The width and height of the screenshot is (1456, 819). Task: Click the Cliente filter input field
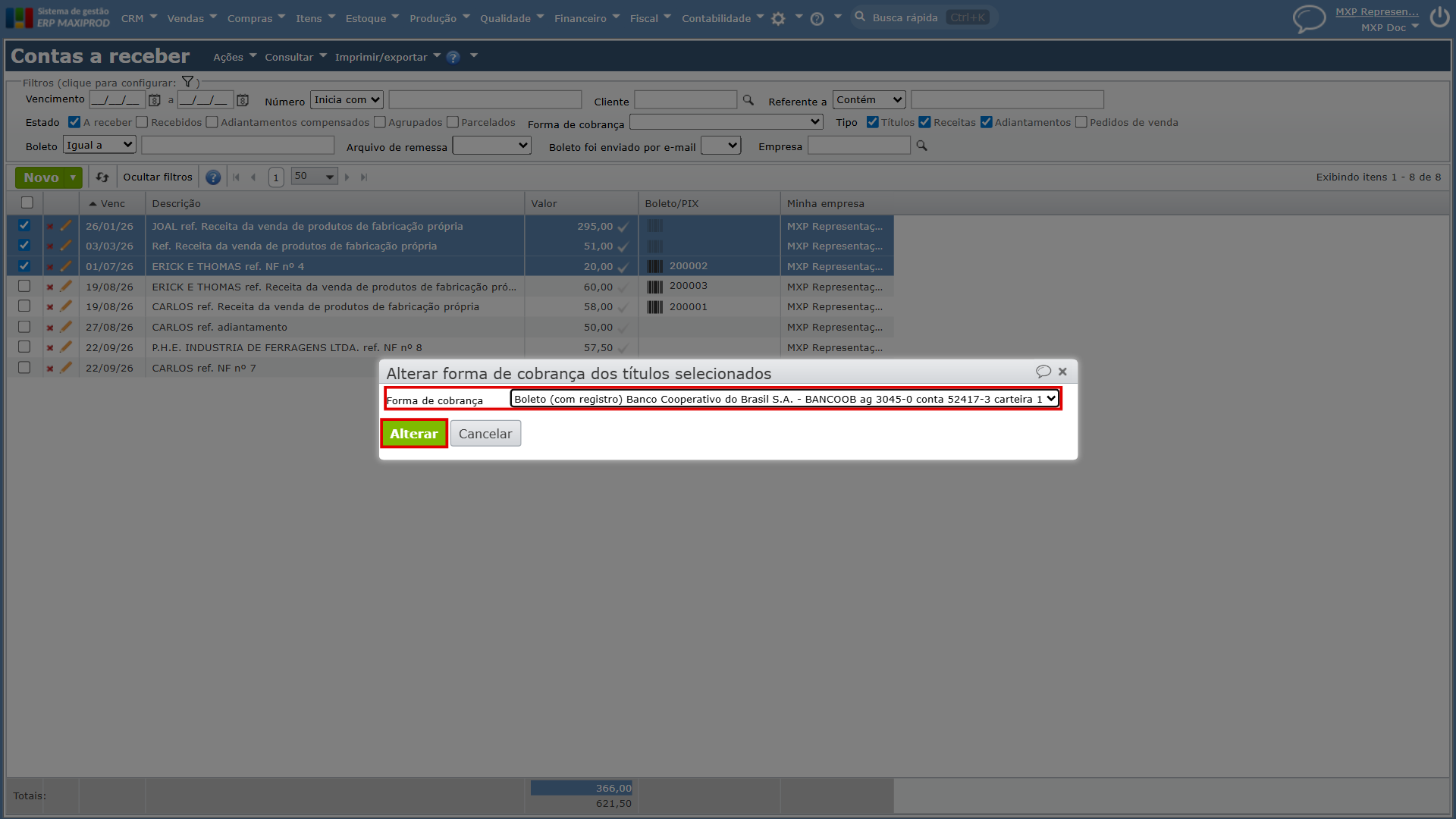pos(686,100)
